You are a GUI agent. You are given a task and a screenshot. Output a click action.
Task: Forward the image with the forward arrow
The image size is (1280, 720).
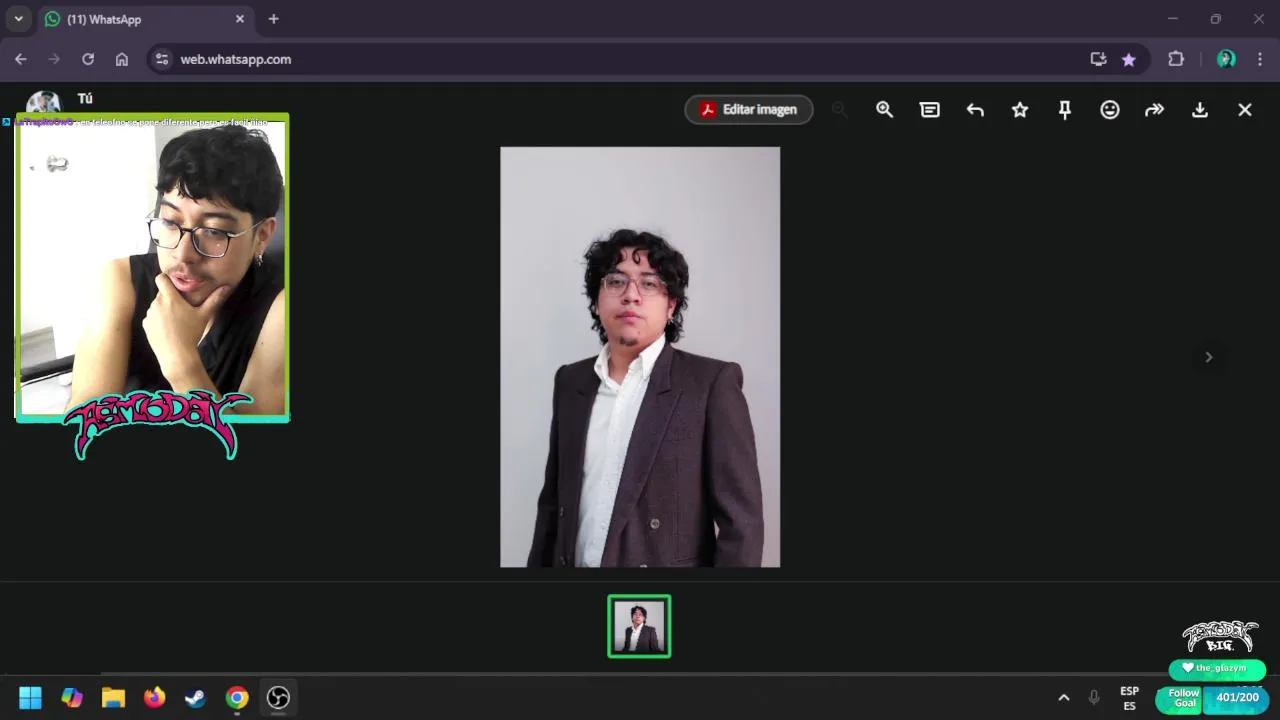(x=1155, y=109)
